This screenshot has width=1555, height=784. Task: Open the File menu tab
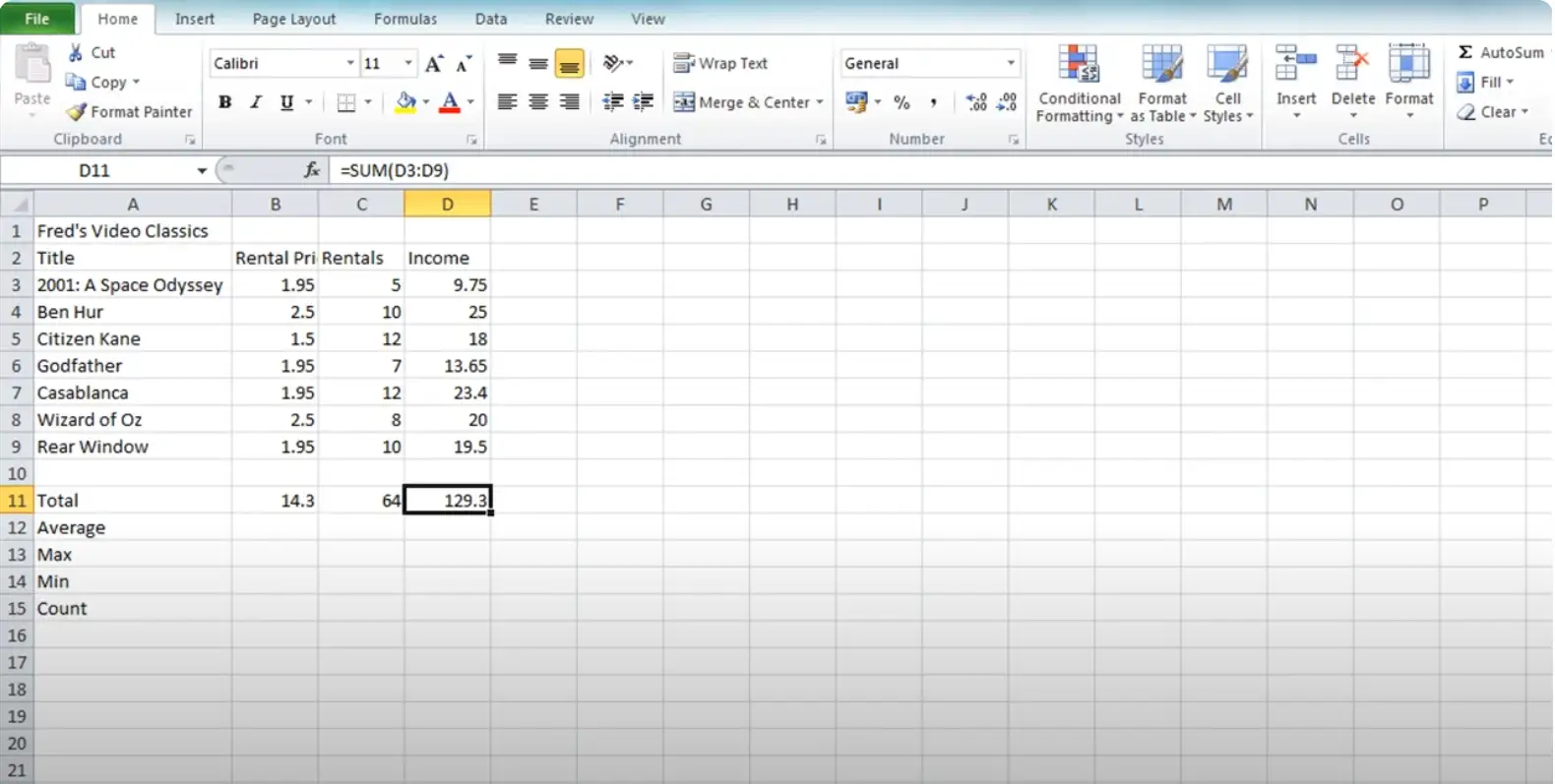click(x=36, y=19)
